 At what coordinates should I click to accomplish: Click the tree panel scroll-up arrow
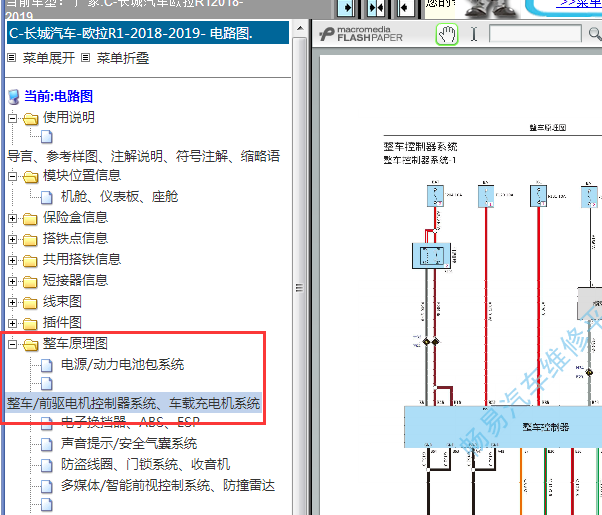point(300,28)
